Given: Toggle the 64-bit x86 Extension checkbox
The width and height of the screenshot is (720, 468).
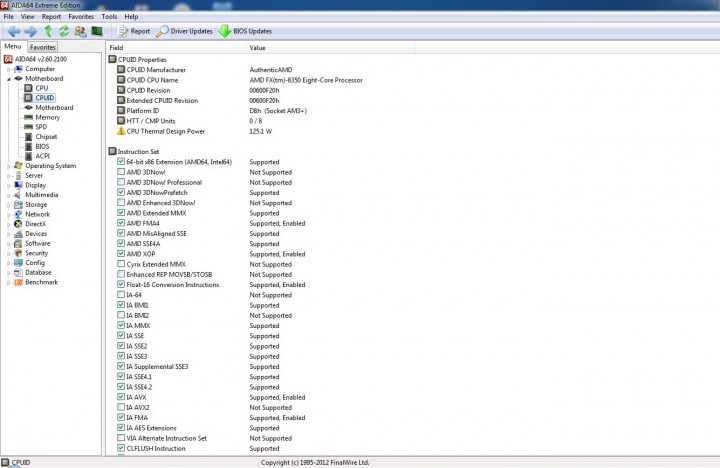Looking at the screenshot, I should point(121,162).
